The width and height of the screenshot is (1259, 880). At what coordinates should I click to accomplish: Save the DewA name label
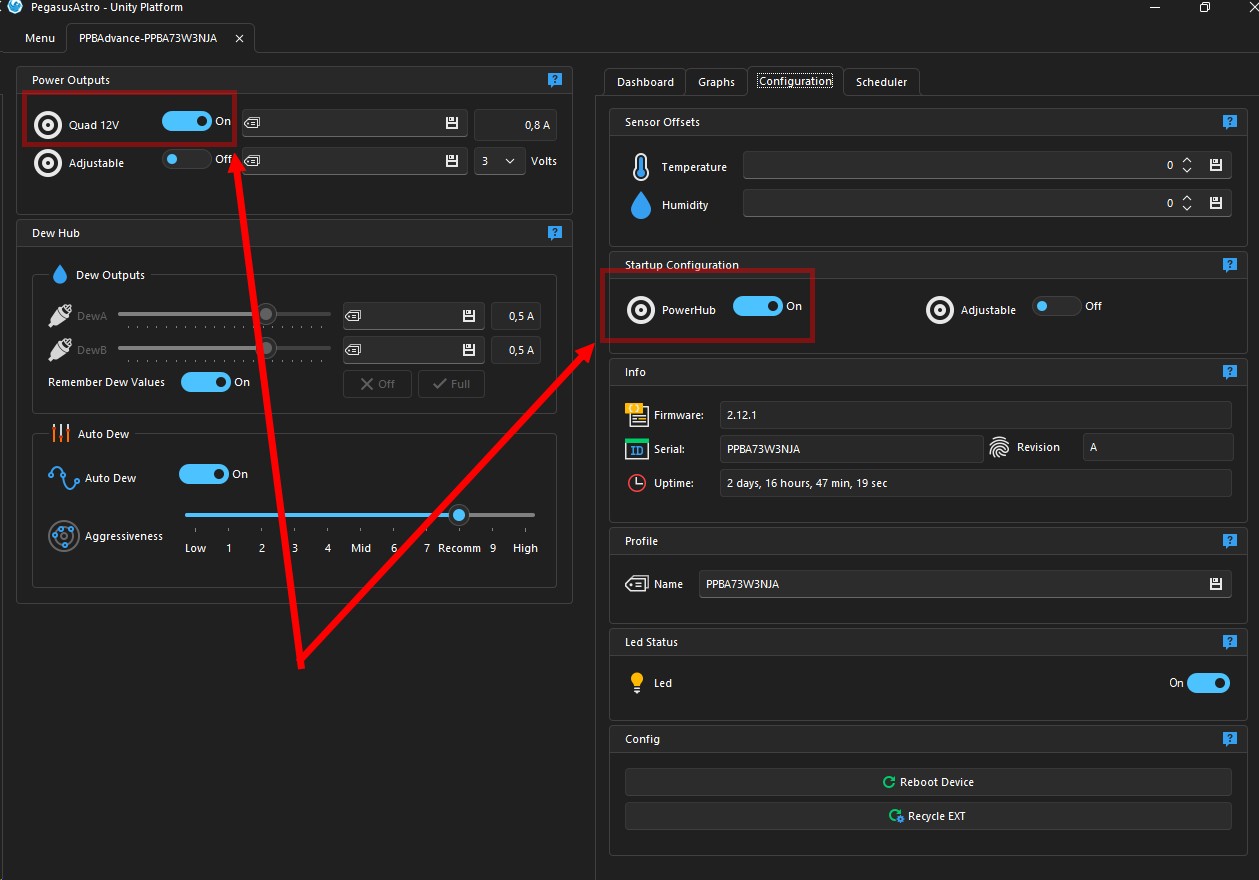[469, 316]
